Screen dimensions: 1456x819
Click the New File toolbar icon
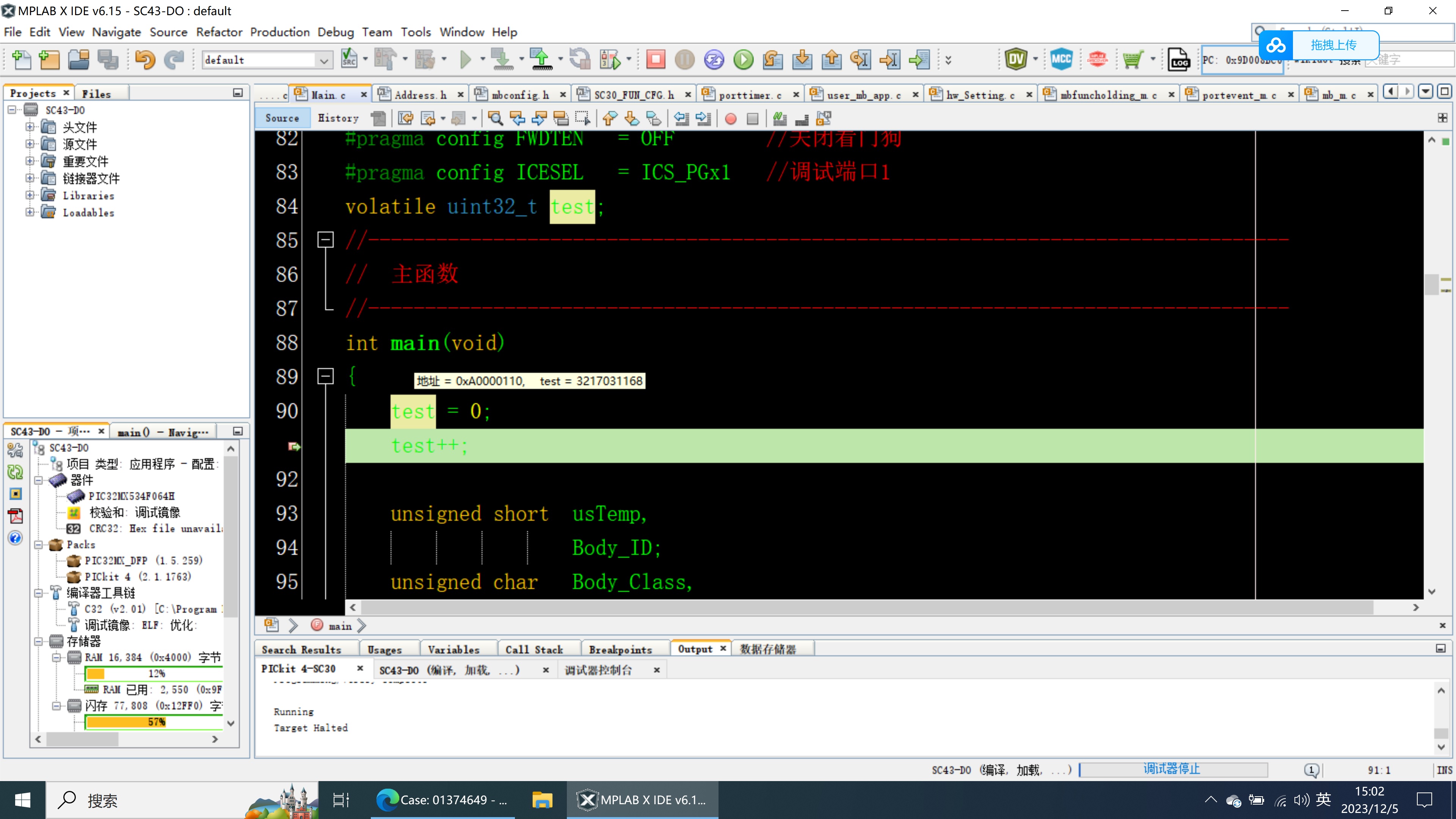tap(22, 60)
